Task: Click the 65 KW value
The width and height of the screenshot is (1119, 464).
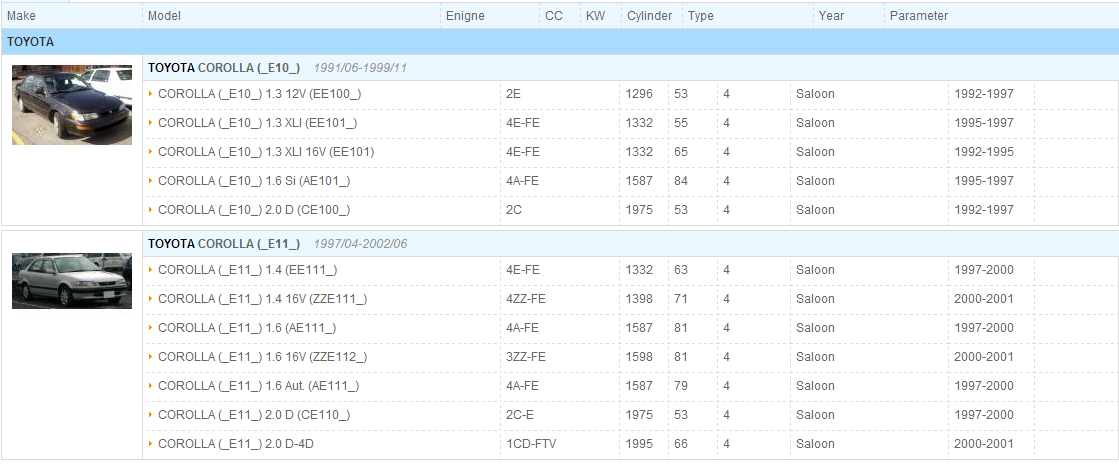Action: (x=681, y=151)
